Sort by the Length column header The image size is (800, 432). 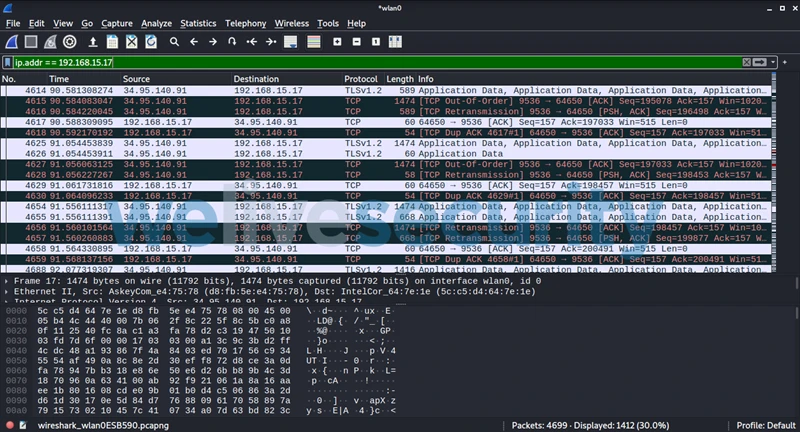(x=400, y=79)
